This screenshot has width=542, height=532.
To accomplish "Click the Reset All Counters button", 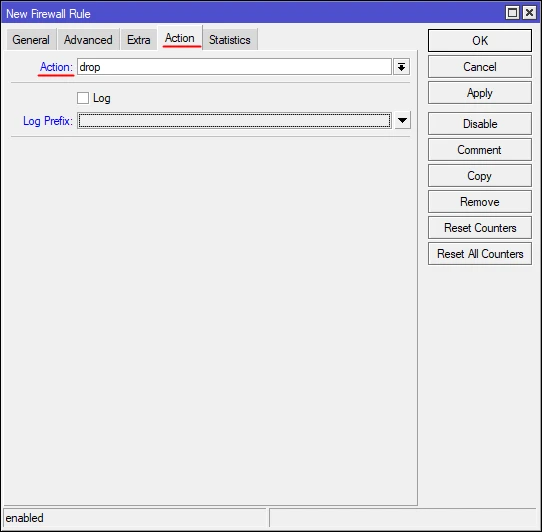I will coord(480,254).
